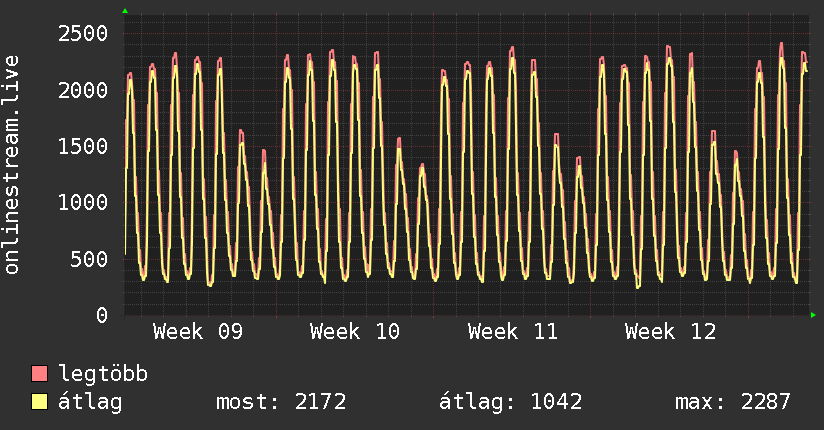This screenshot has height=430, width=824.
Task: Click the green arrow atop the y-axis
Action: point(125,11)
